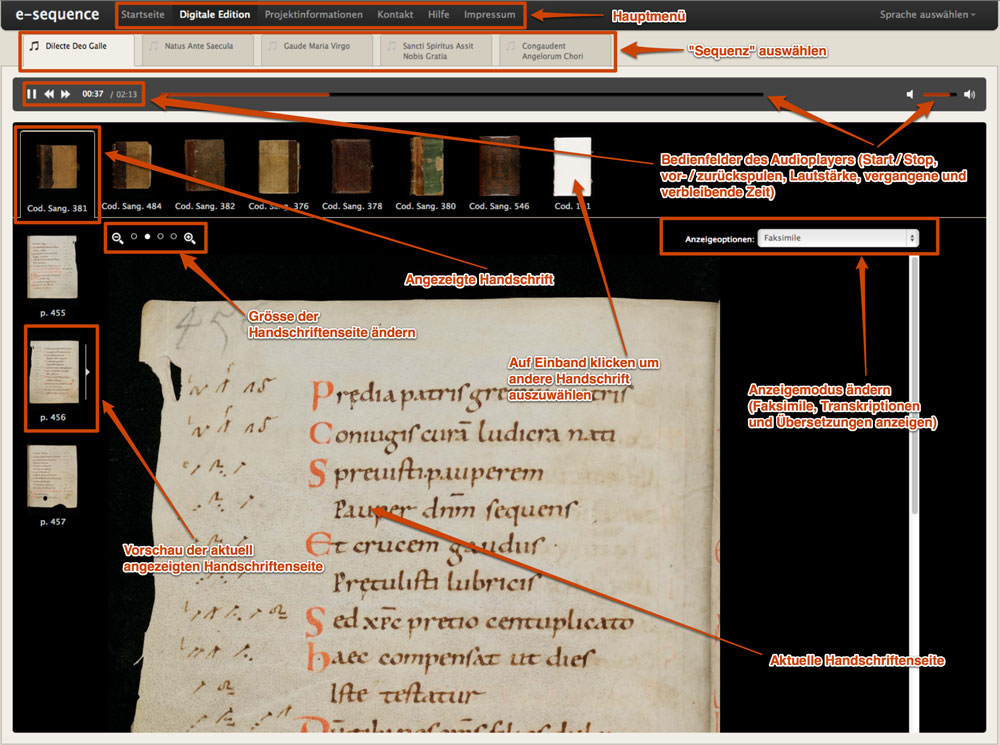This screenshot has height=745, width=1000.
Task: Select the fourth zoom level dot
Action: pyautogui.click(x=173, y=236)
